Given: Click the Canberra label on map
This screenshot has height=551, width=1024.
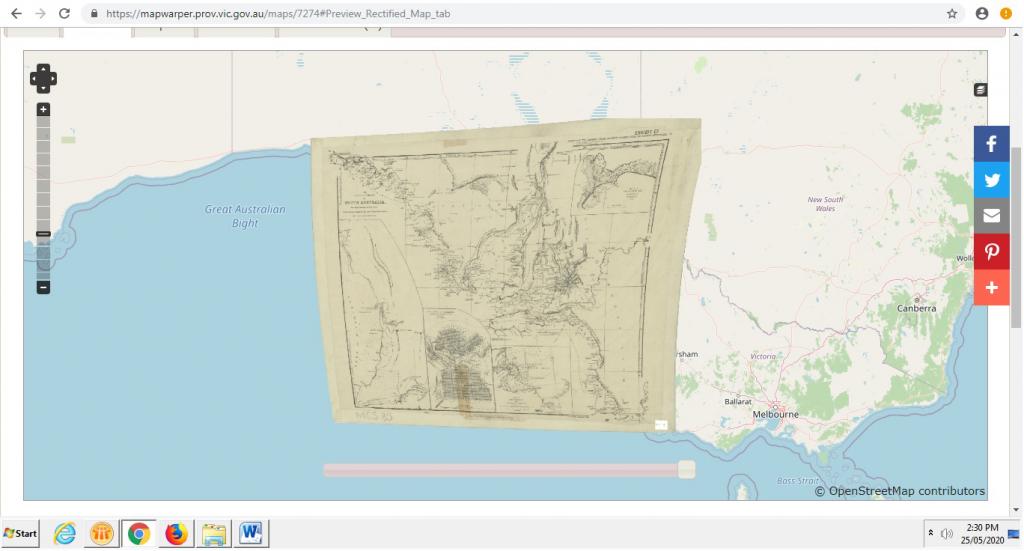Looking at the screenshot, I should click(916, 308).
